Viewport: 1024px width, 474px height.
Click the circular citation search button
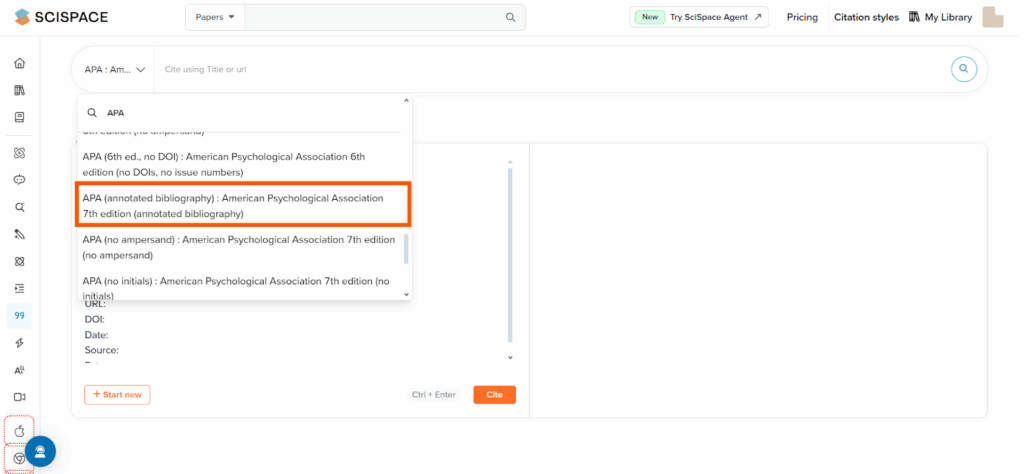coord(964,69)
